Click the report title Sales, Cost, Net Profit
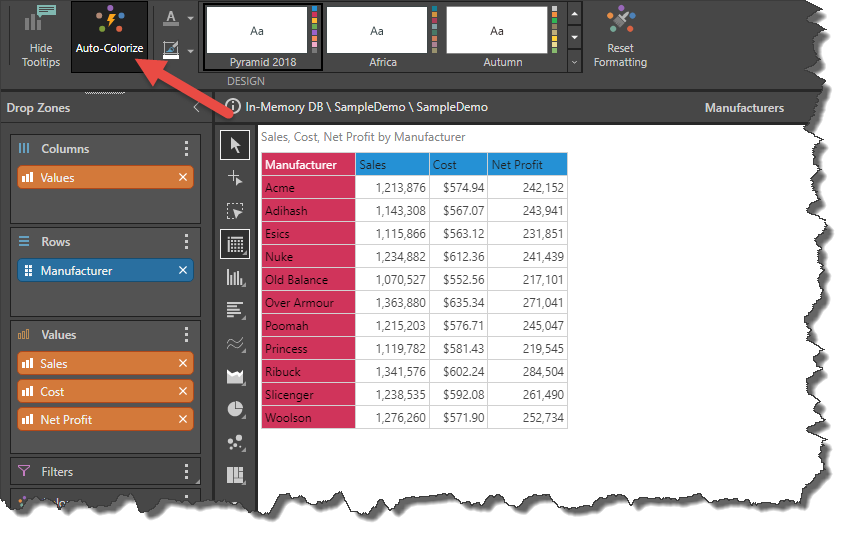The height and width of the screenshot is (535, 849). tap(363, 137)
